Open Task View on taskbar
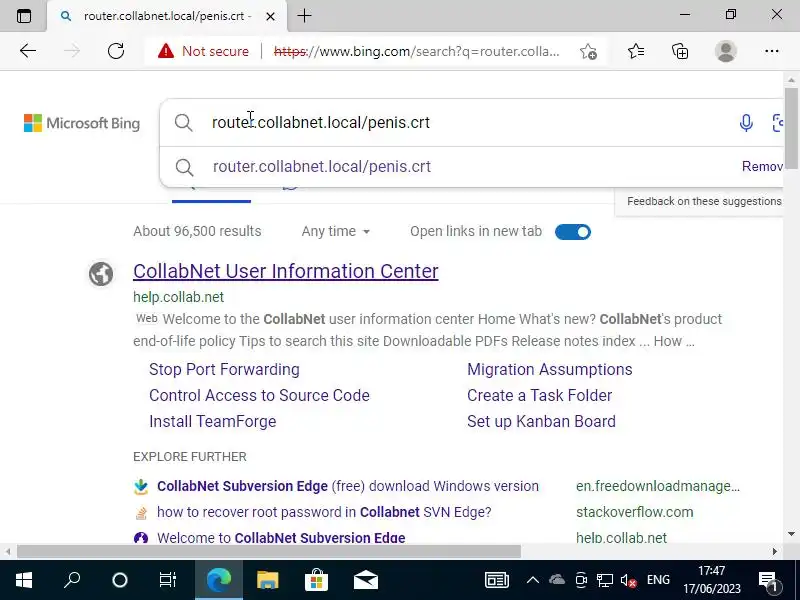This screenshot has height=600, width=800. (x=168, y=580)
